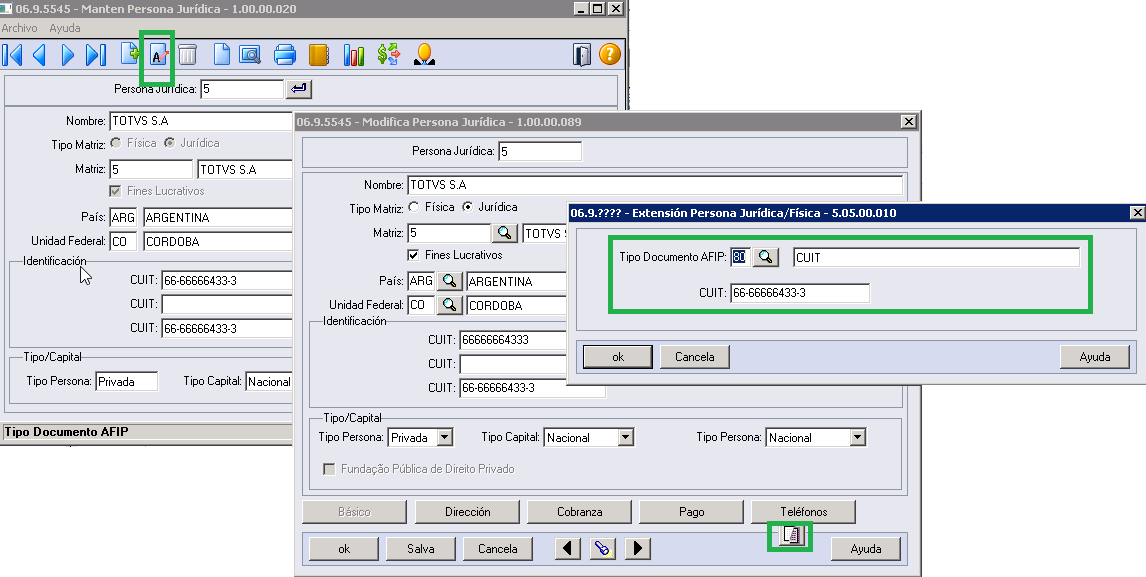Image resolution: width=1146 pixels, height=577 pixels.
Task: Focus the Nombre field in the Modifica window
Action: [655, 185]
